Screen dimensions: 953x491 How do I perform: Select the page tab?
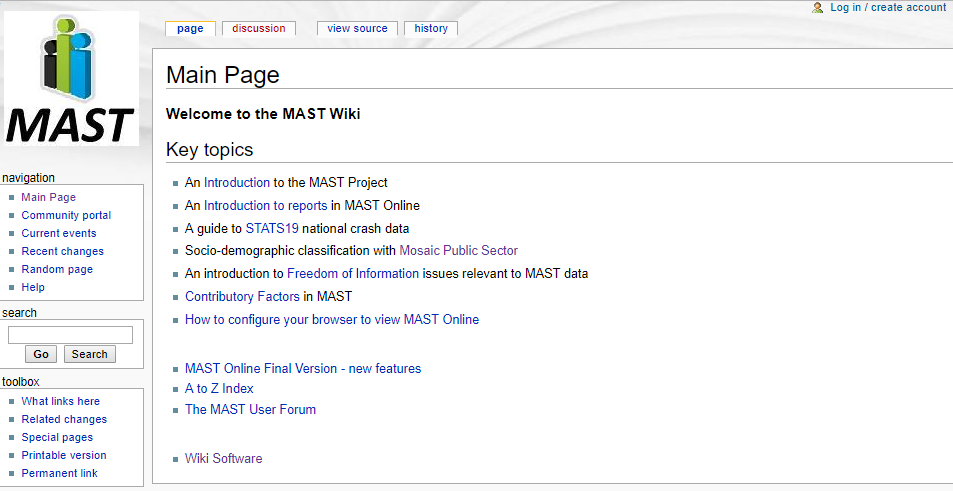coord(190,29)
